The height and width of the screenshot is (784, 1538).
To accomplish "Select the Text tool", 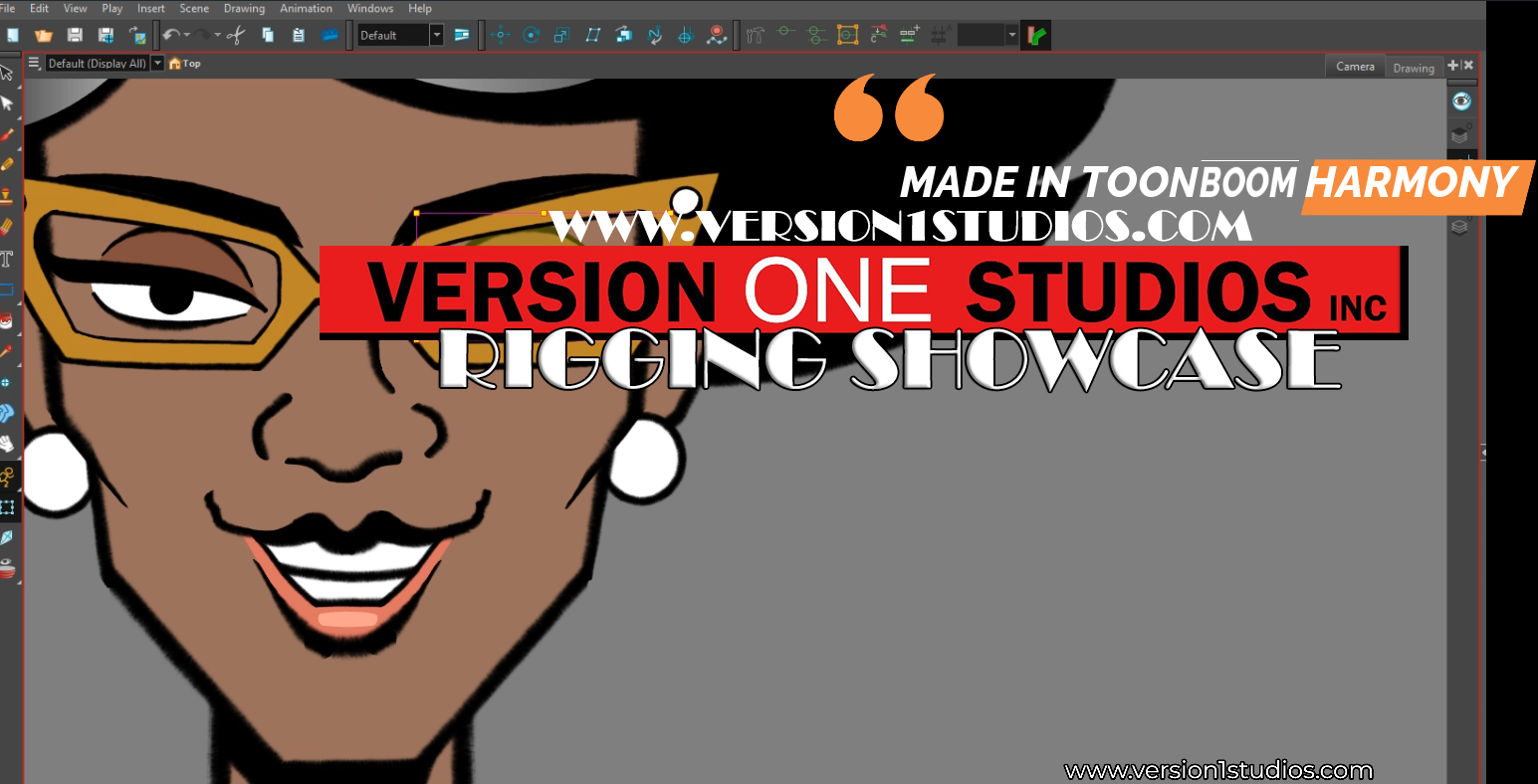I will coord(7,259).
